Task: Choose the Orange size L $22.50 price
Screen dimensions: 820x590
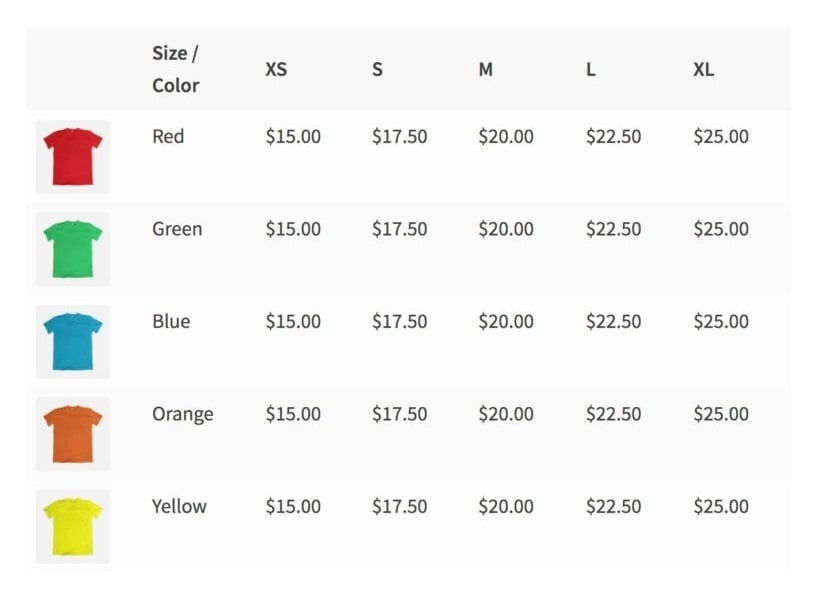Action: click(613, 414)
